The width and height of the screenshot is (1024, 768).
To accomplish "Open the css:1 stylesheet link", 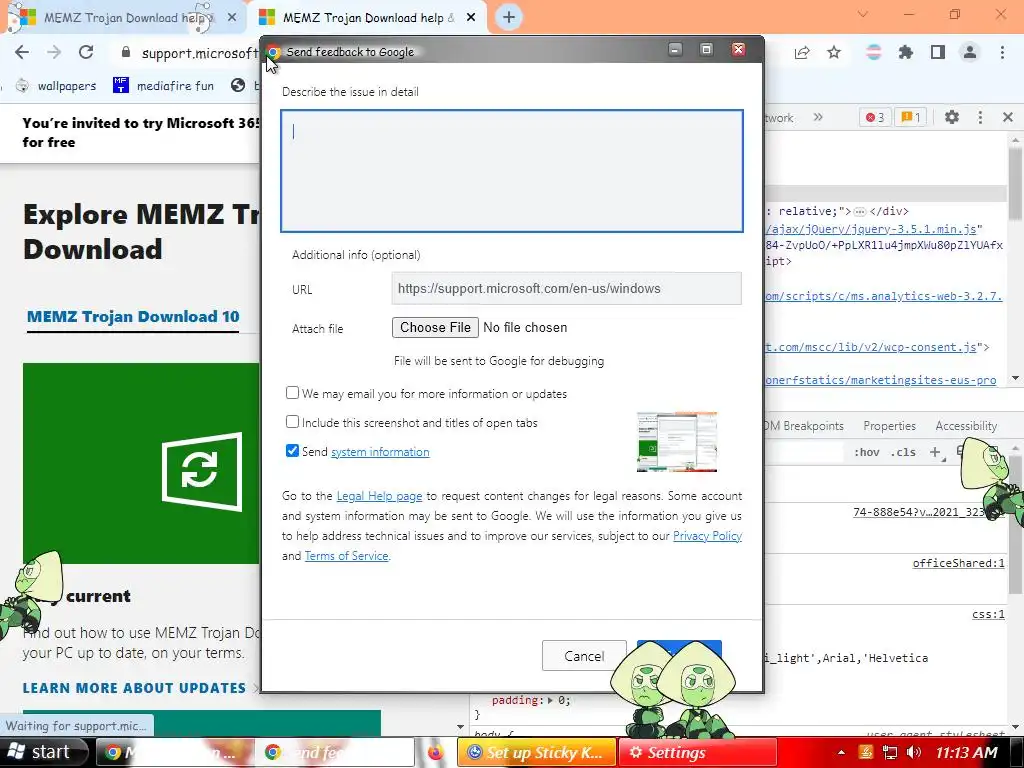I will (988, 615).
